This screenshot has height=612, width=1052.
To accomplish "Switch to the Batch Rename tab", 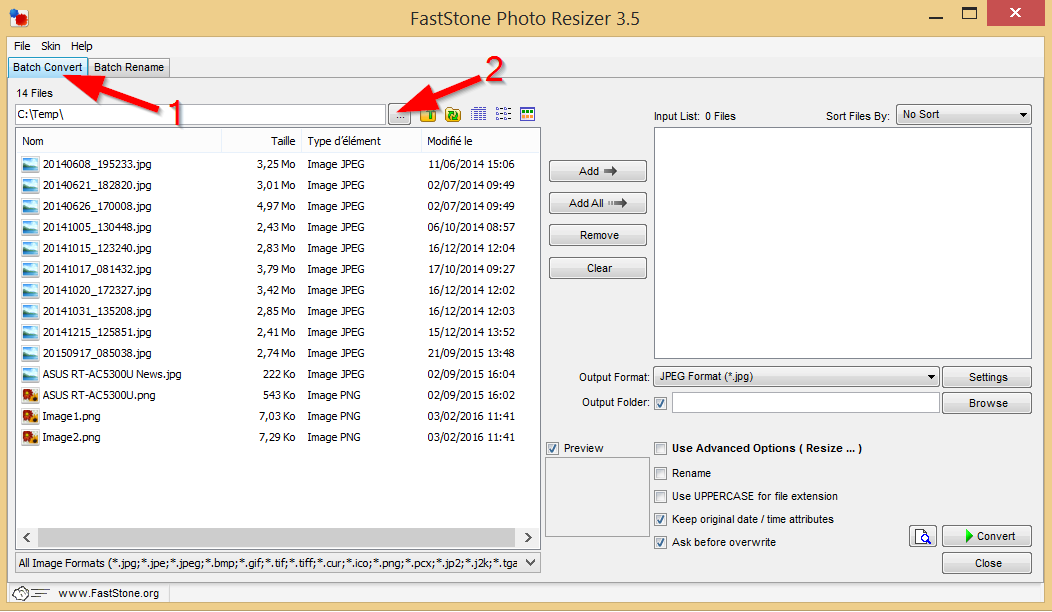I will [x=129, y=67].
